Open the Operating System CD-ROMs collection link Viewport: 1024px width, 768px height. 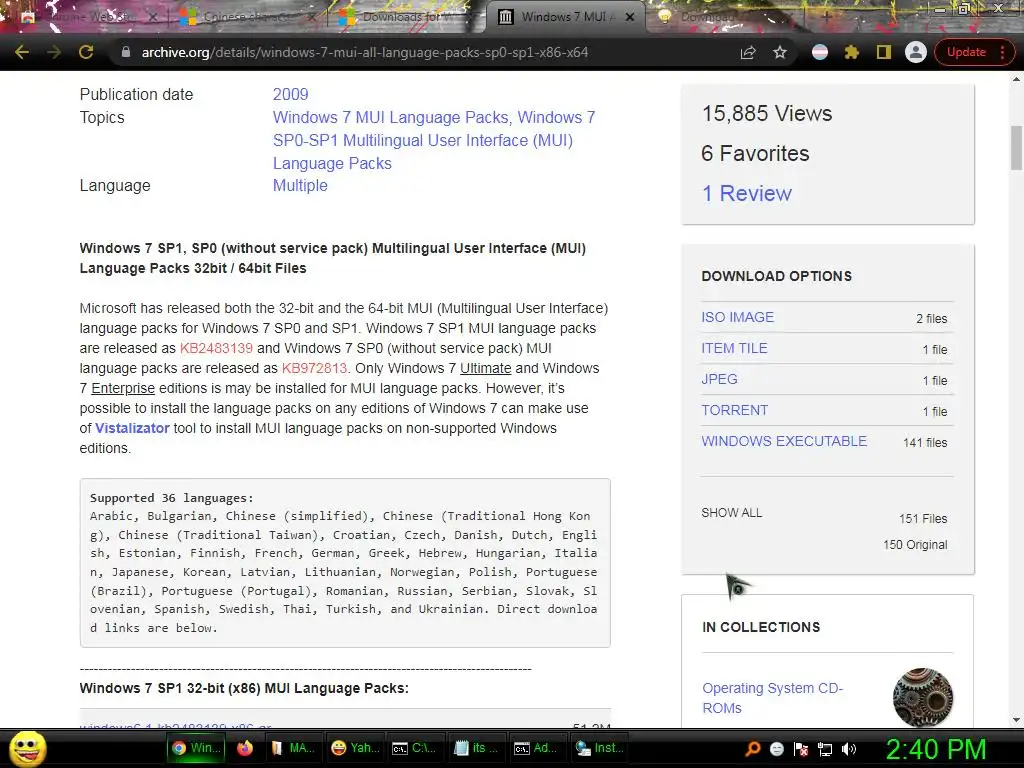pyautogui.click(x=773, y=698)
